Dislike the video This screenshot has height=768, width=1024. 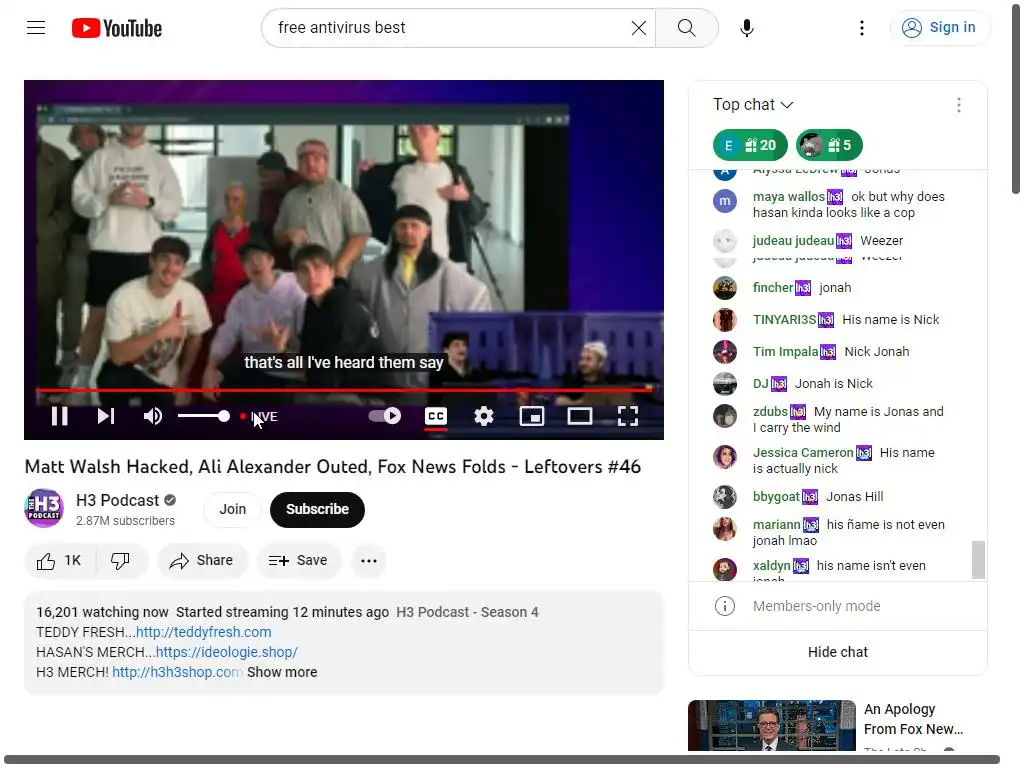pos(121,560)
